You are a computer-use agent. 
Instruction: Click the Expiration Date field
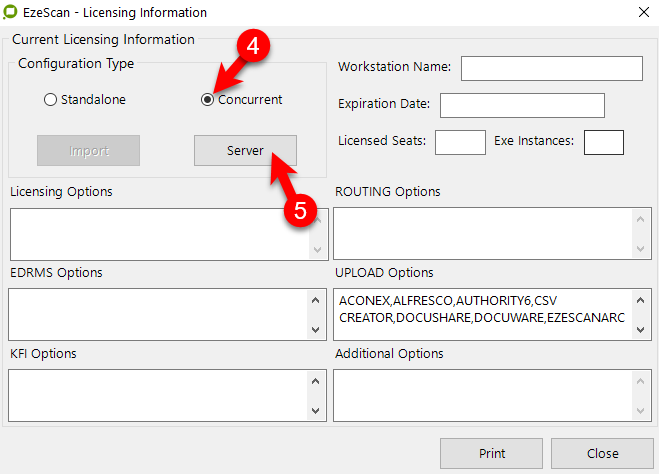click(x=522, y=105)
